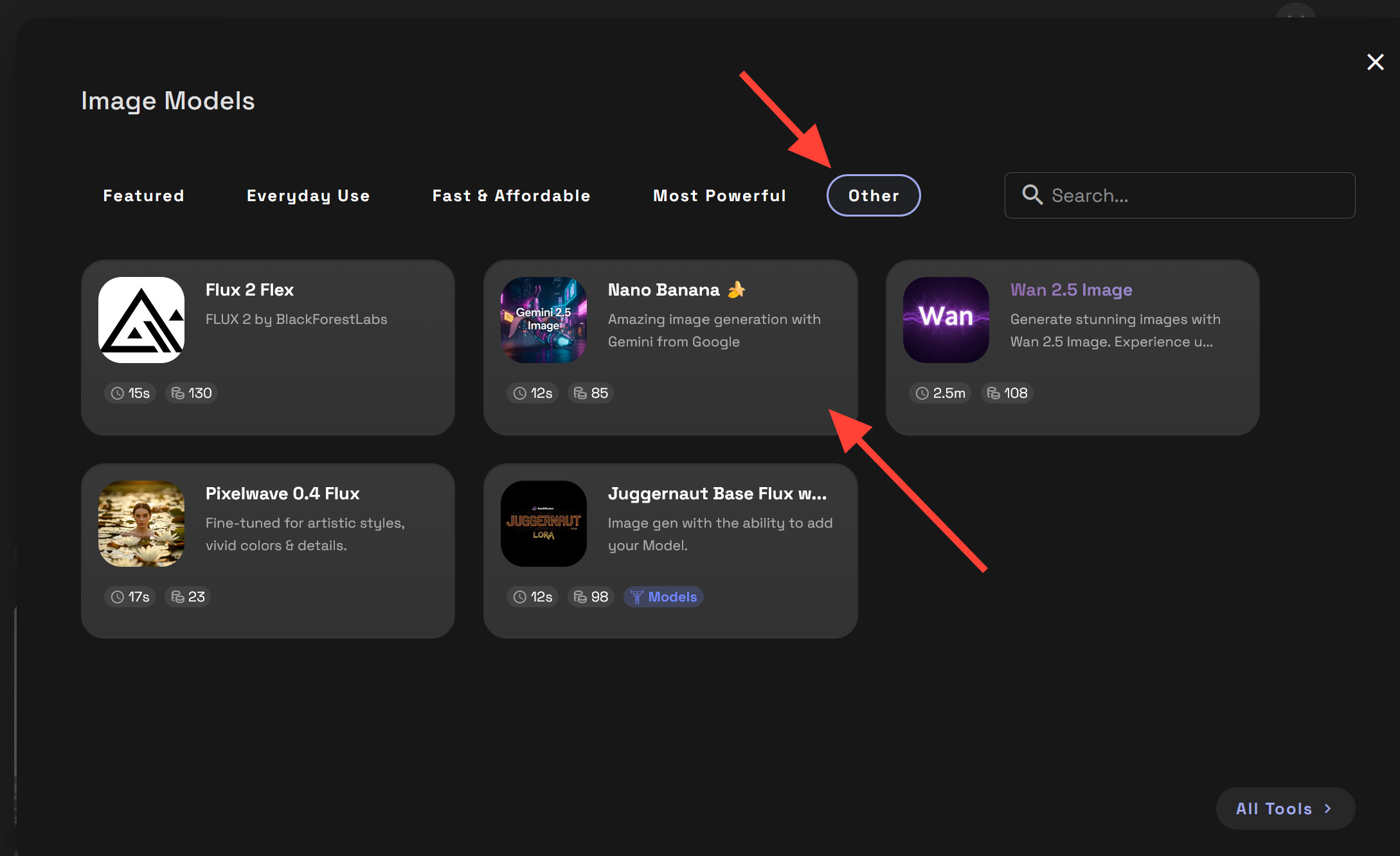Image resolution: width=1400 pixels, height=856 pixels.
Task: Select the Other category tab
Action: pos(874,195)
